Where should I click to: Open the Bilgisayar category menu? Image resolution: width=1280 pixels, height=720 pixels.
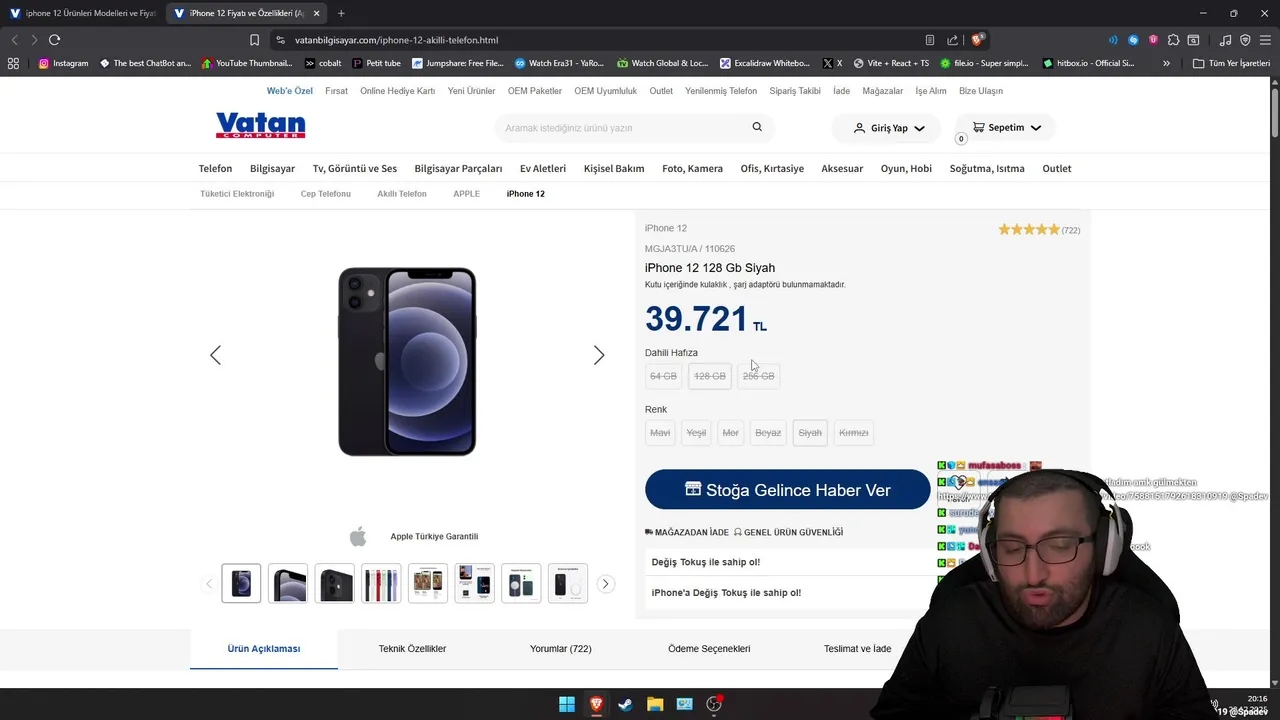point(272,168)
